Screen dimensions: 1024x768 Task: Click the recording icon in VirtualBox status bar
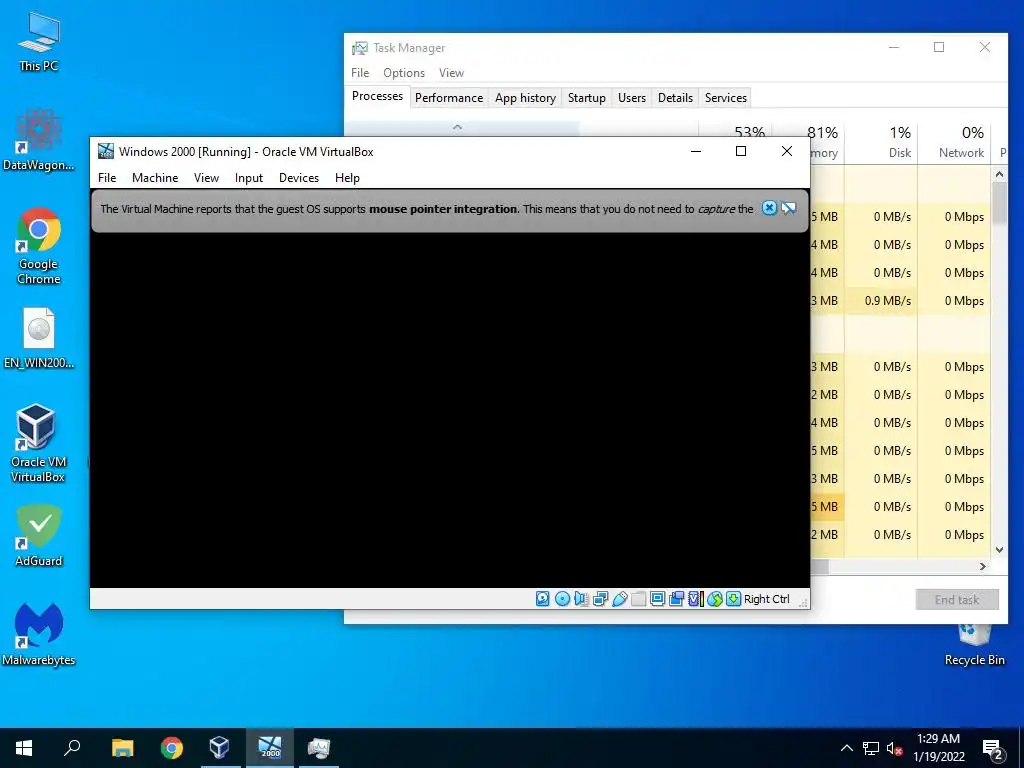point(677,599)
